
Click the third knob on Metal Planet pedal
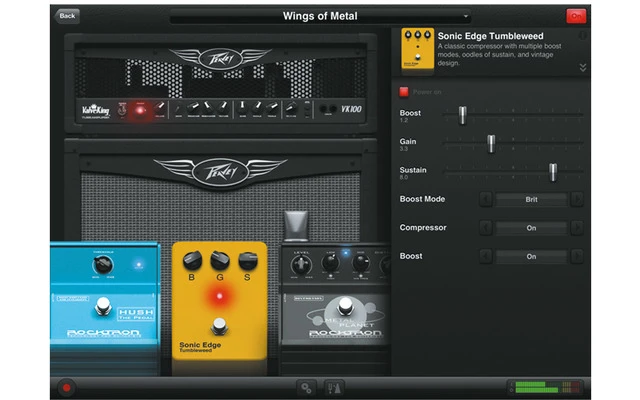[360, 263]
